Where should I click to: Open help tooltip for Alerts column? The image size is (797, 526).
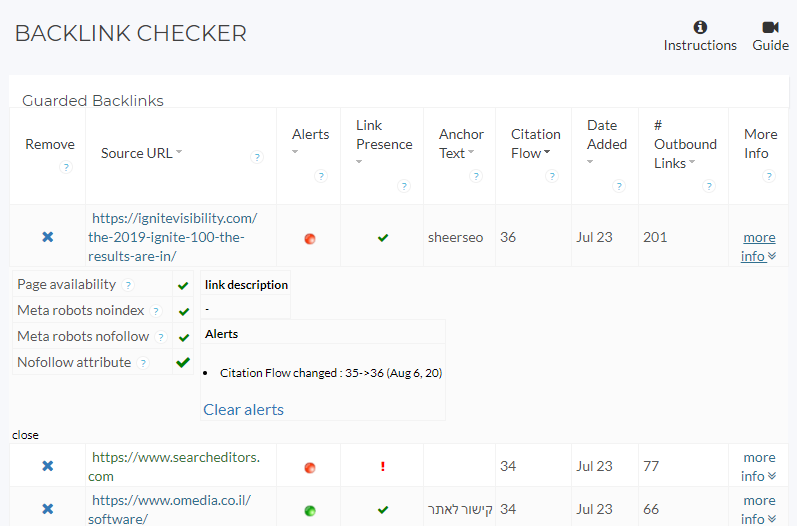320,176
